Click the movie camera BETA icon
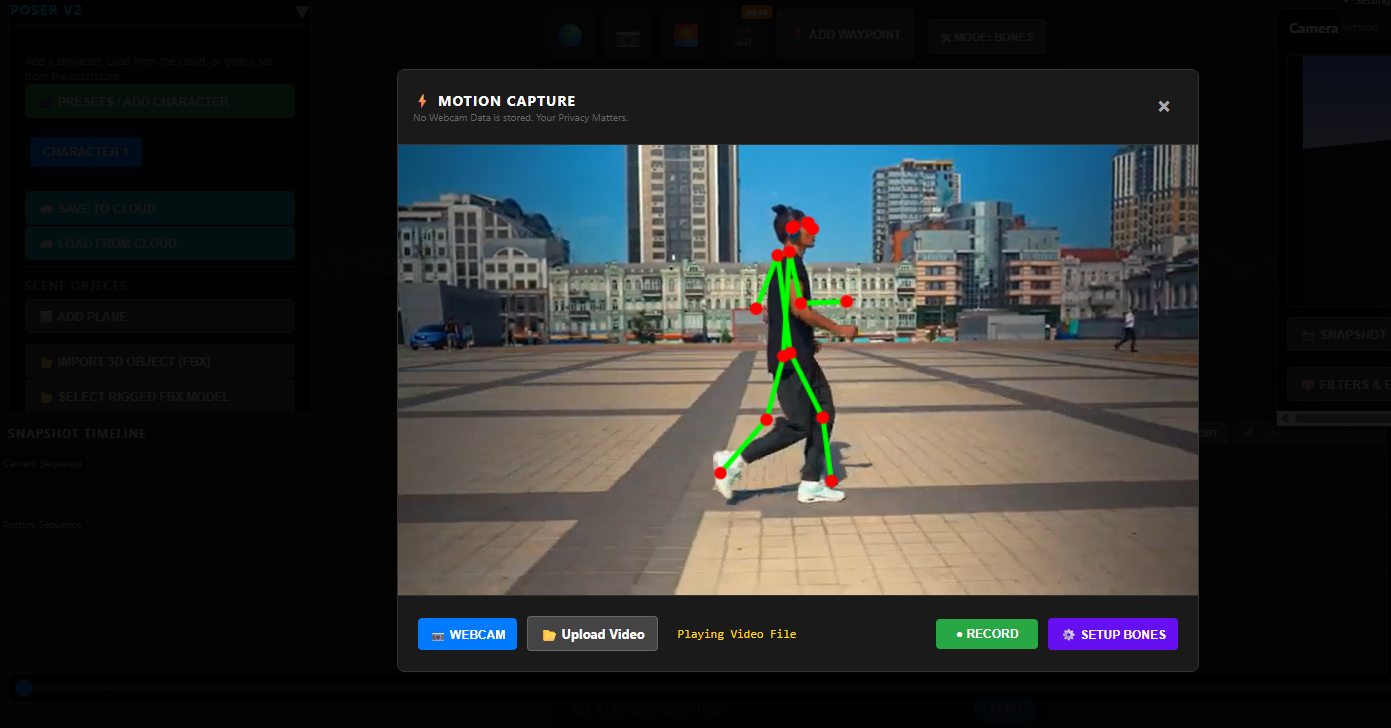Screen dimensions: 1391x728 (x=743, y=38)
